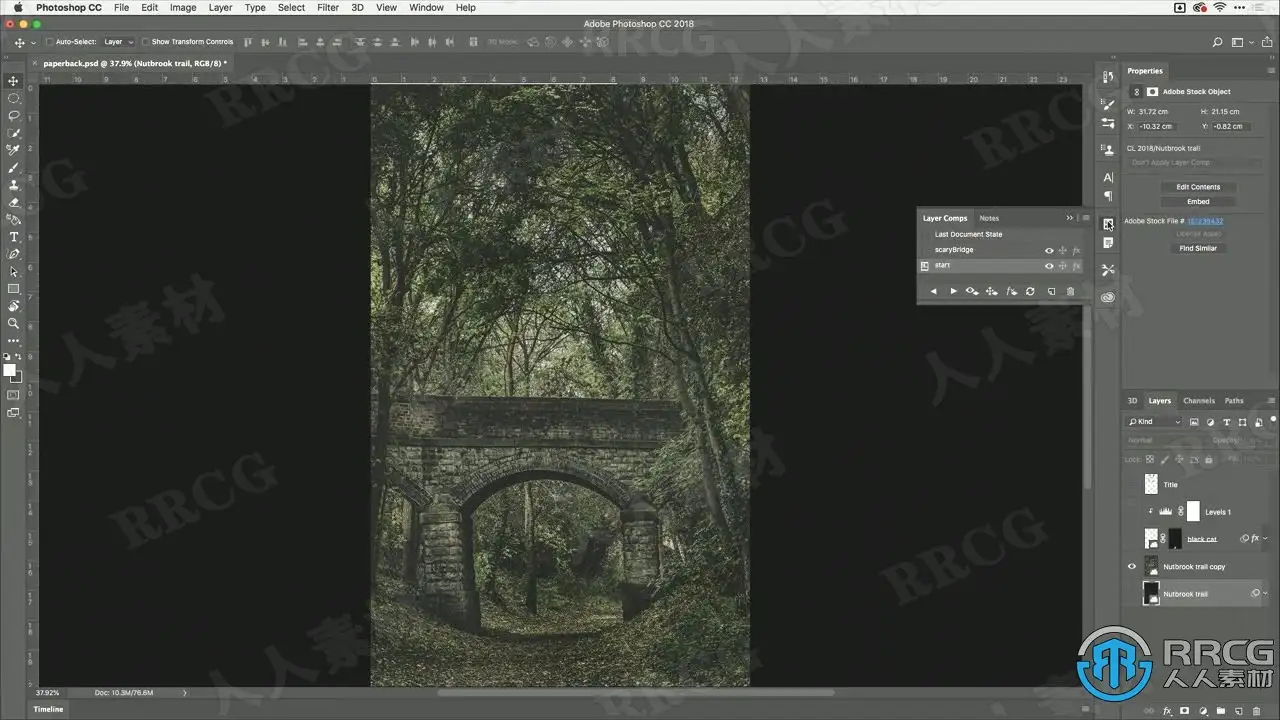Open the Window menu
The height and width of the screenshot is (720, 1280).
426,7
